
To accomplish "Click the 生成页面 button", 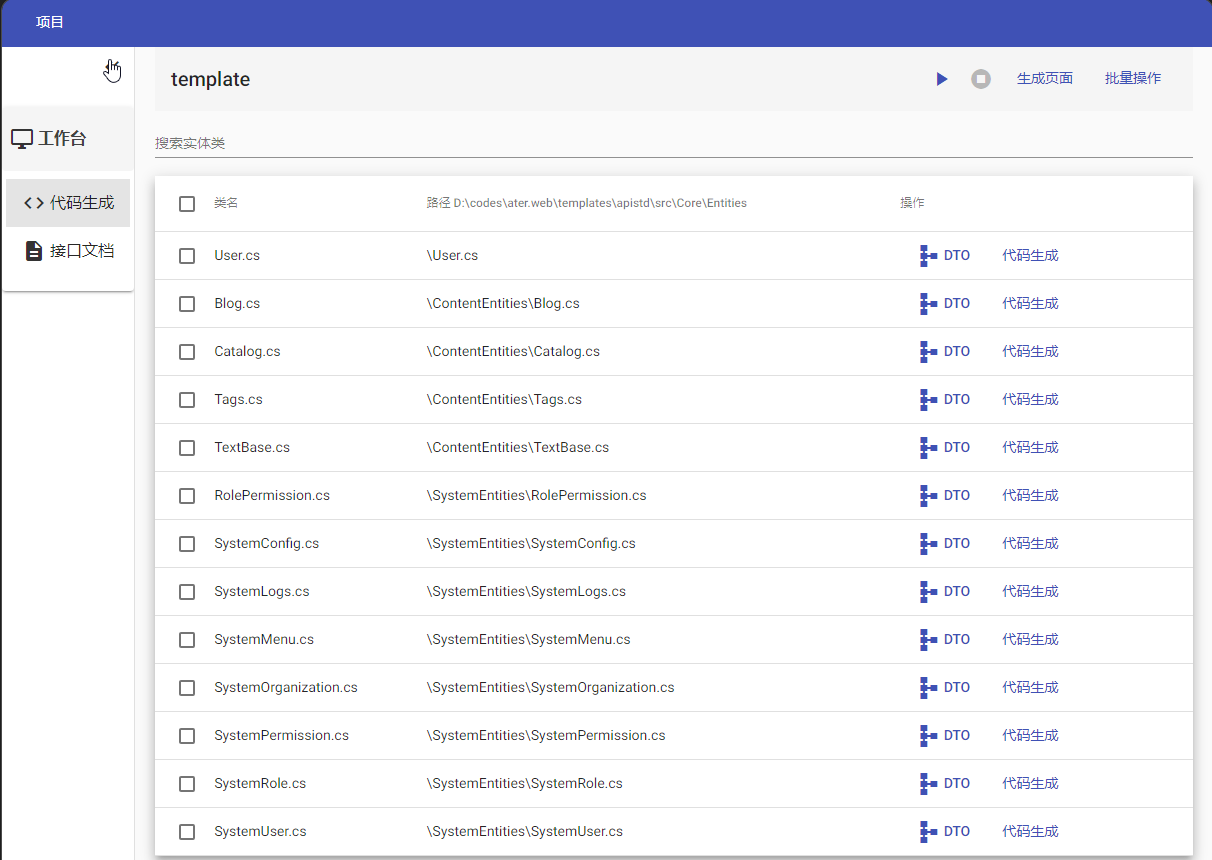I will (x=1045, y=78).
